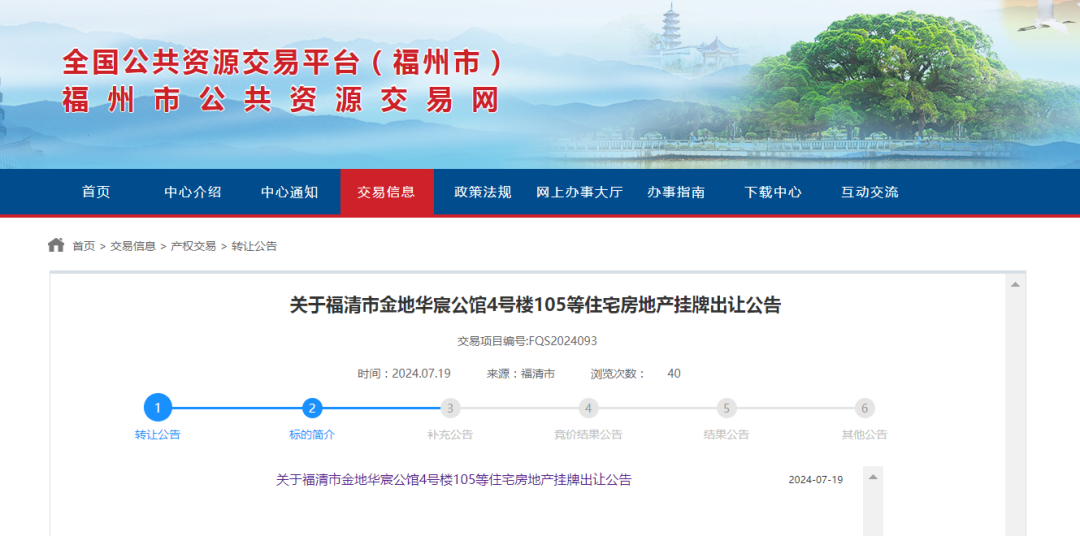Viewport: 1080px width, 536px height.
Task: Click the 结果公告 step label
Action: [x=726, y=435]
